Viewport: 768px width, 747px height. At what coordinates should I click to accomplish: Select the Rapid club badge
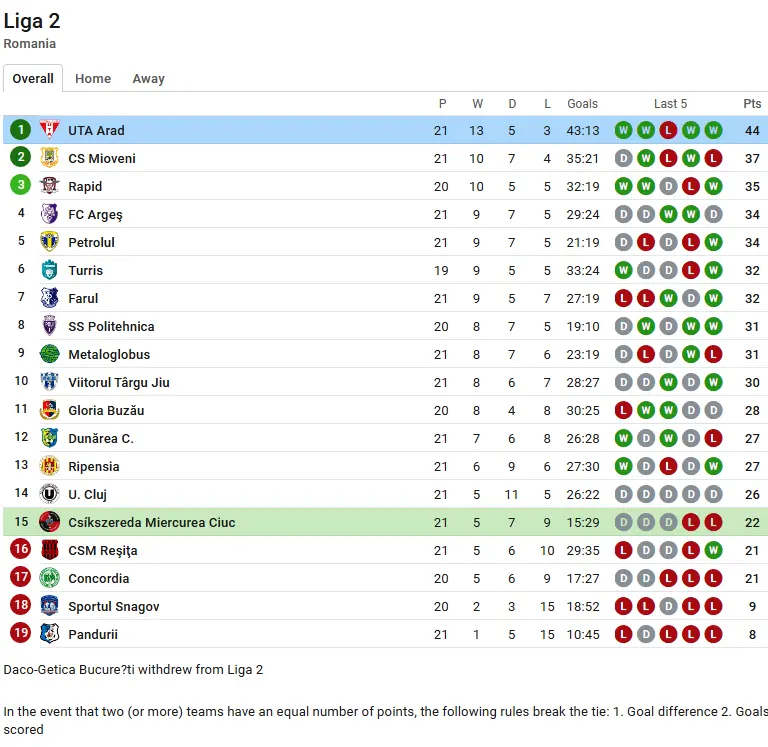[x=49, y=186]
